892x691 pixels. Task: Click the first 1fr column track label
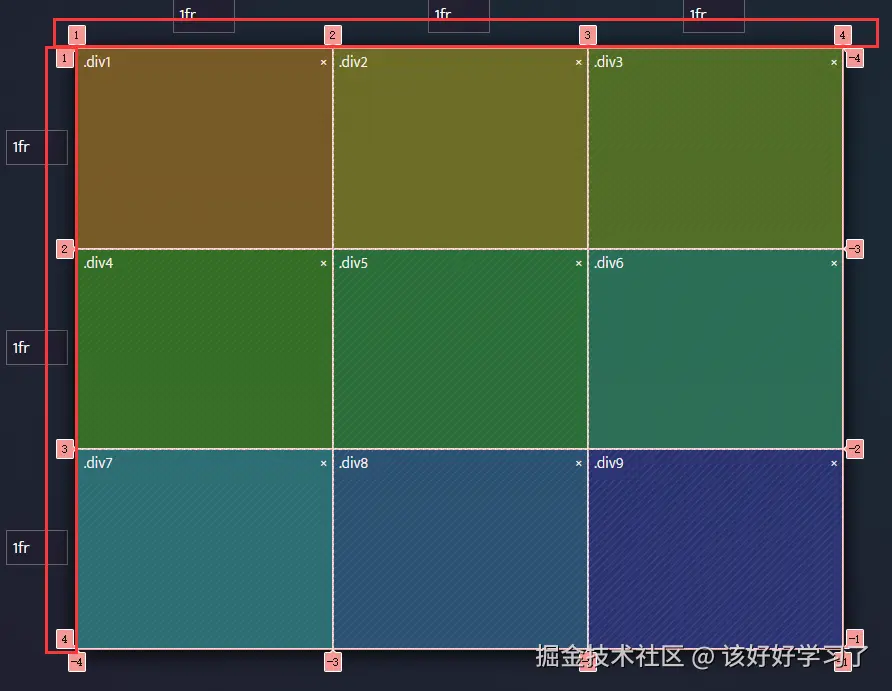[x=203, y=15]
